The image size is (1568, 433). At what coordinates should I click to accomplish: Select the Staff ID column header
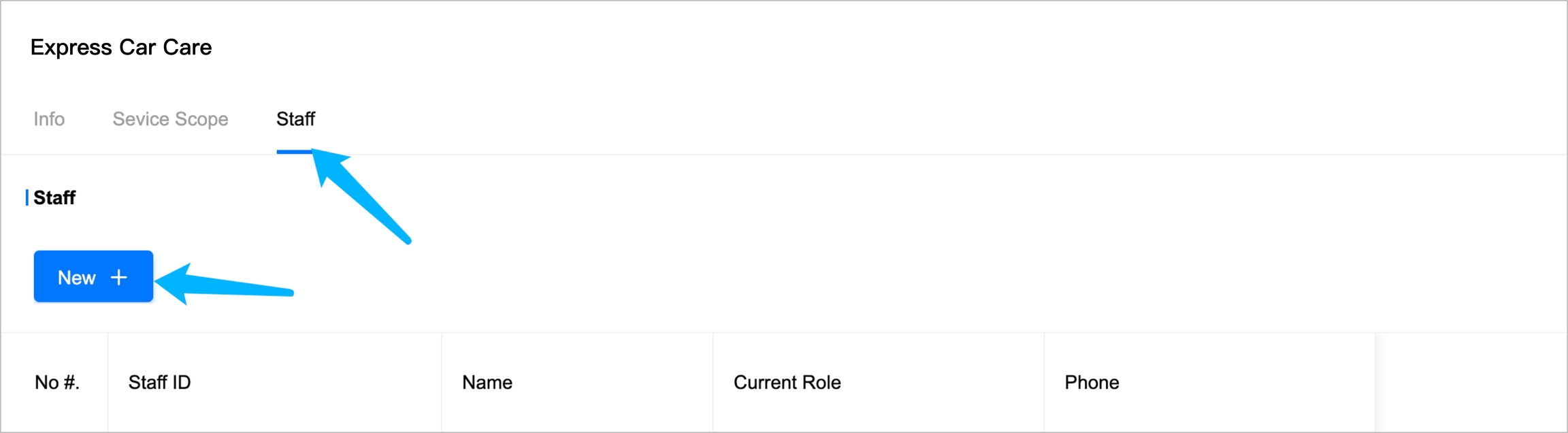tap(159, 383)
